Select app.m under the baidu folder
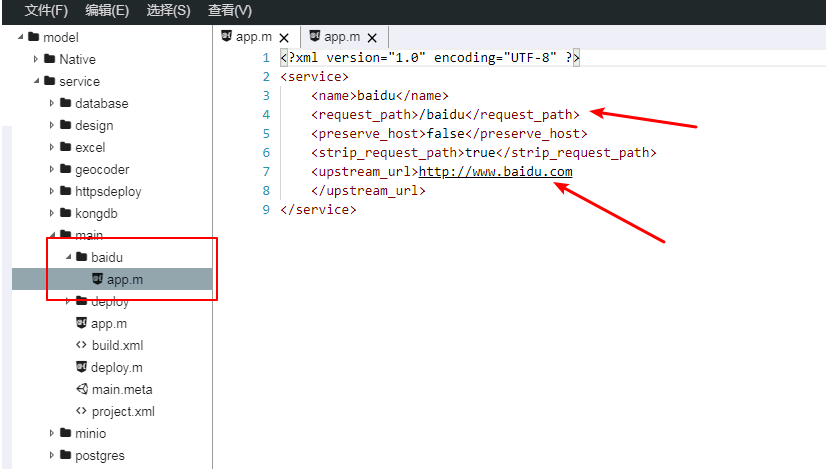Image resolution: width=828 pixels, height=473 pixels. click(x=124, y=279)
